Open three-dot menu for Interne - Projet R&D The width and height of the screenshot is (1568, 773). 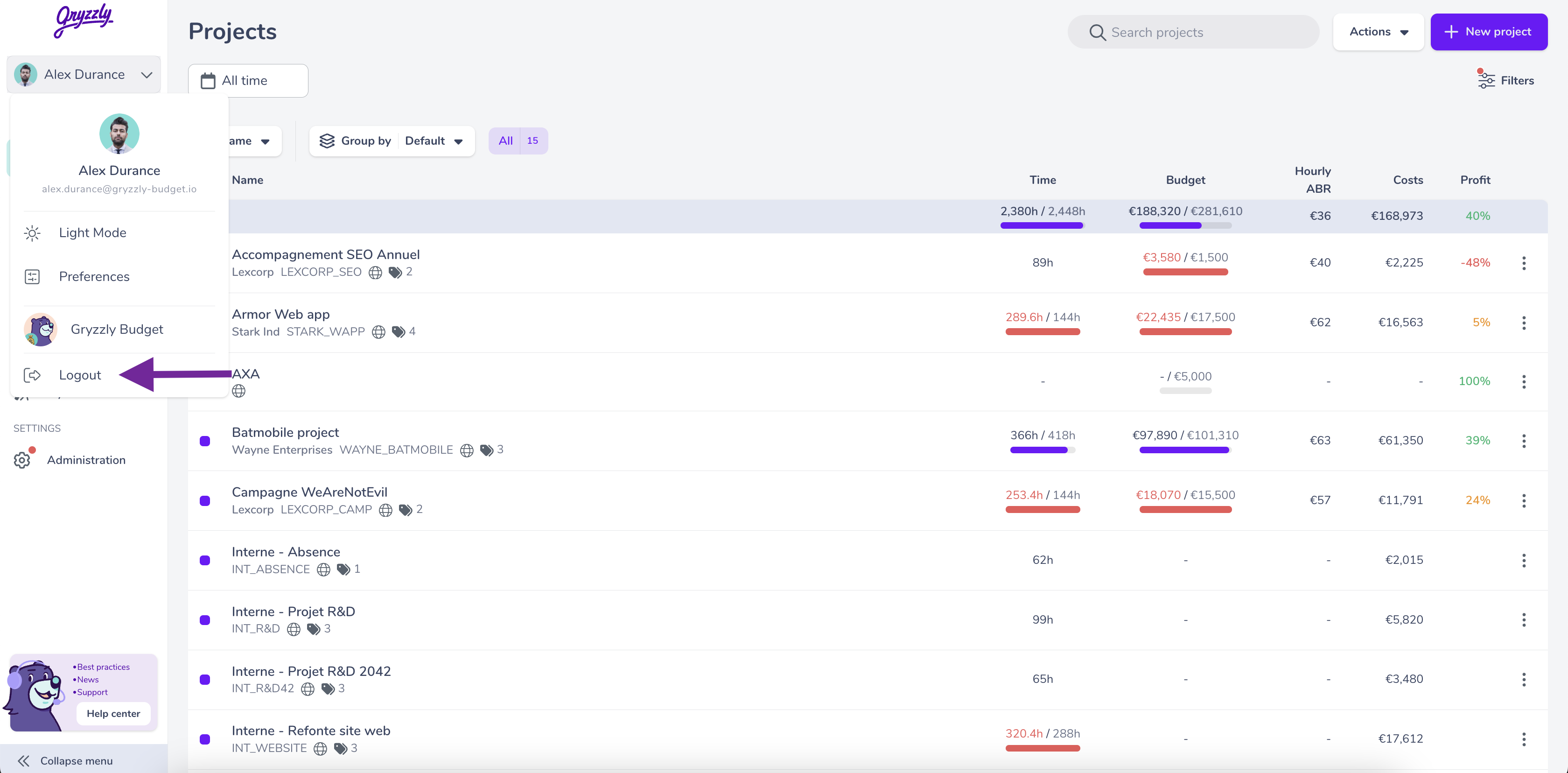[1524, 619]
